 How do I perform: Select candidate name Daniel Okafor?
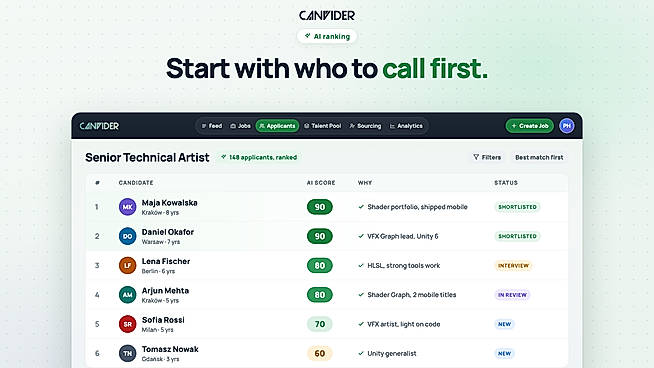click(x=168, y=232)
